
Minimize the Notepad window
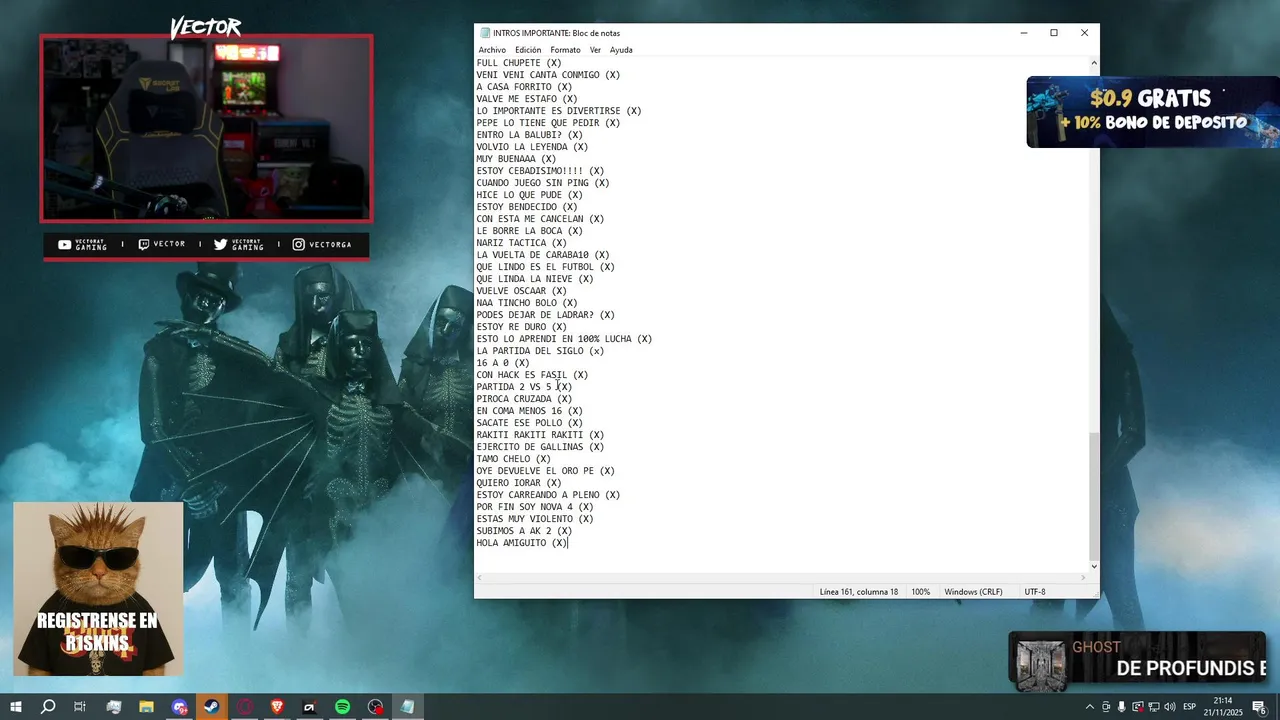[x=1023, y=33]
